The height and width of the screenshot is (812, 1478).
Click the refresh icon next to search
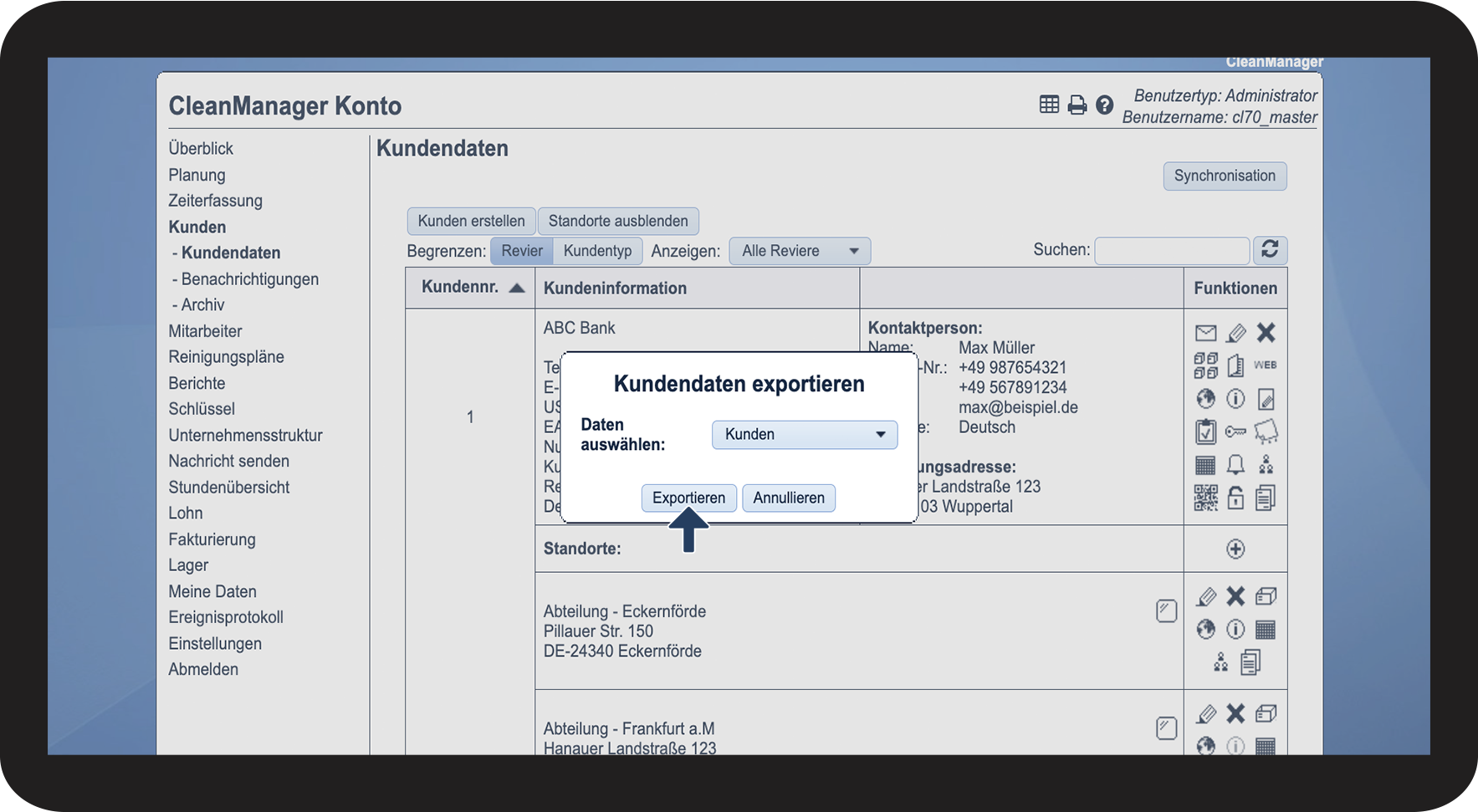click(x=1270, y=250)
